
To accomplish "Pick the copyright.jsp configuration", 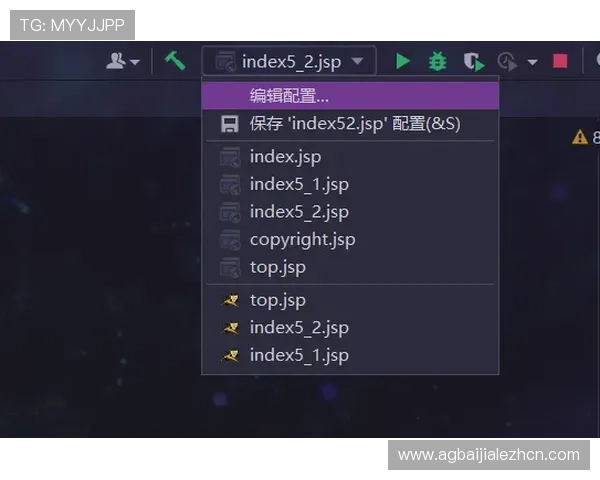I will pyautogui.click(x=302, y=239).
